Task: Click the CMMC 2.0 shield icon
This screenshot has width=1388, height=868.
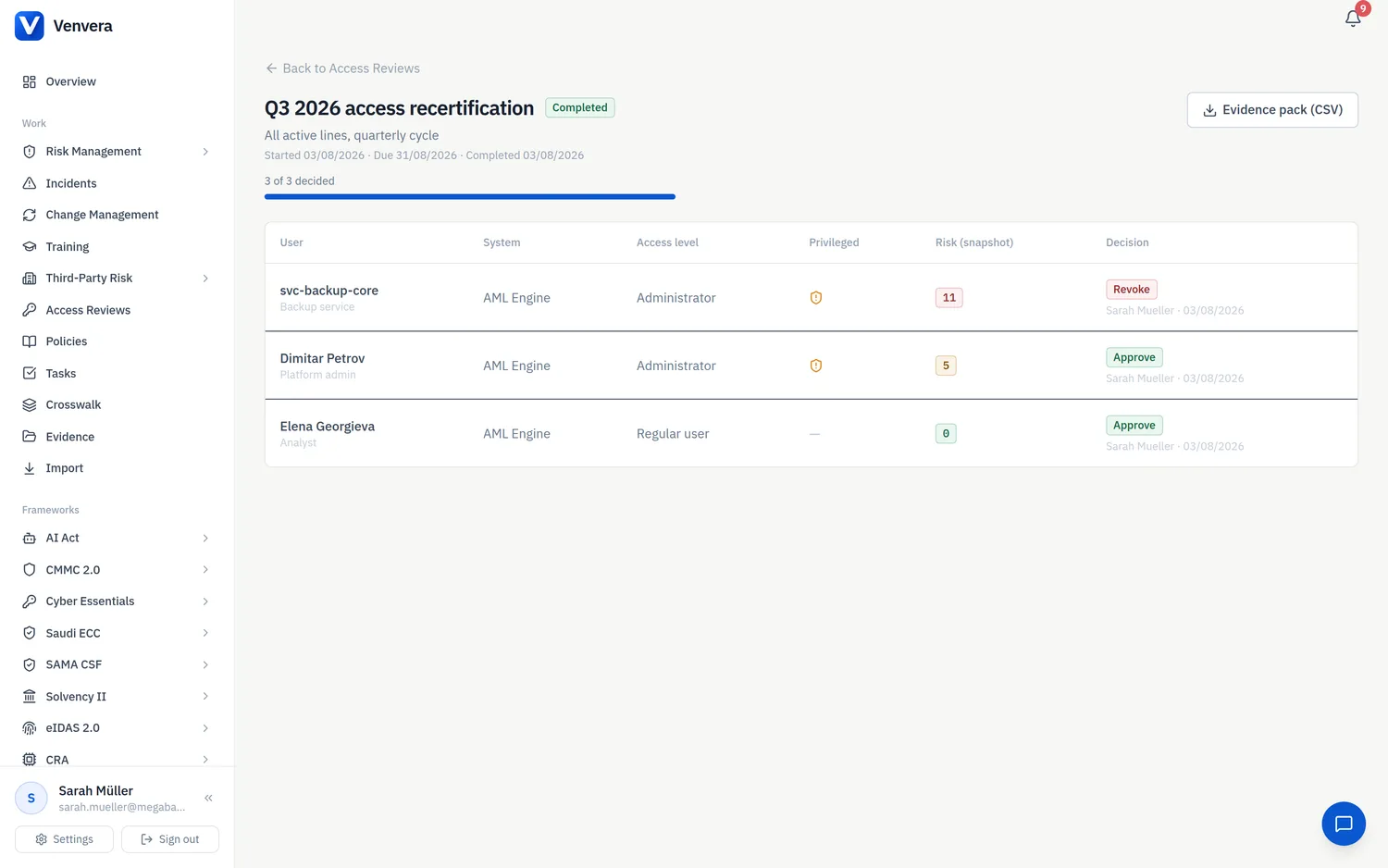Action: pyautogui.click(x=30, y=570)
